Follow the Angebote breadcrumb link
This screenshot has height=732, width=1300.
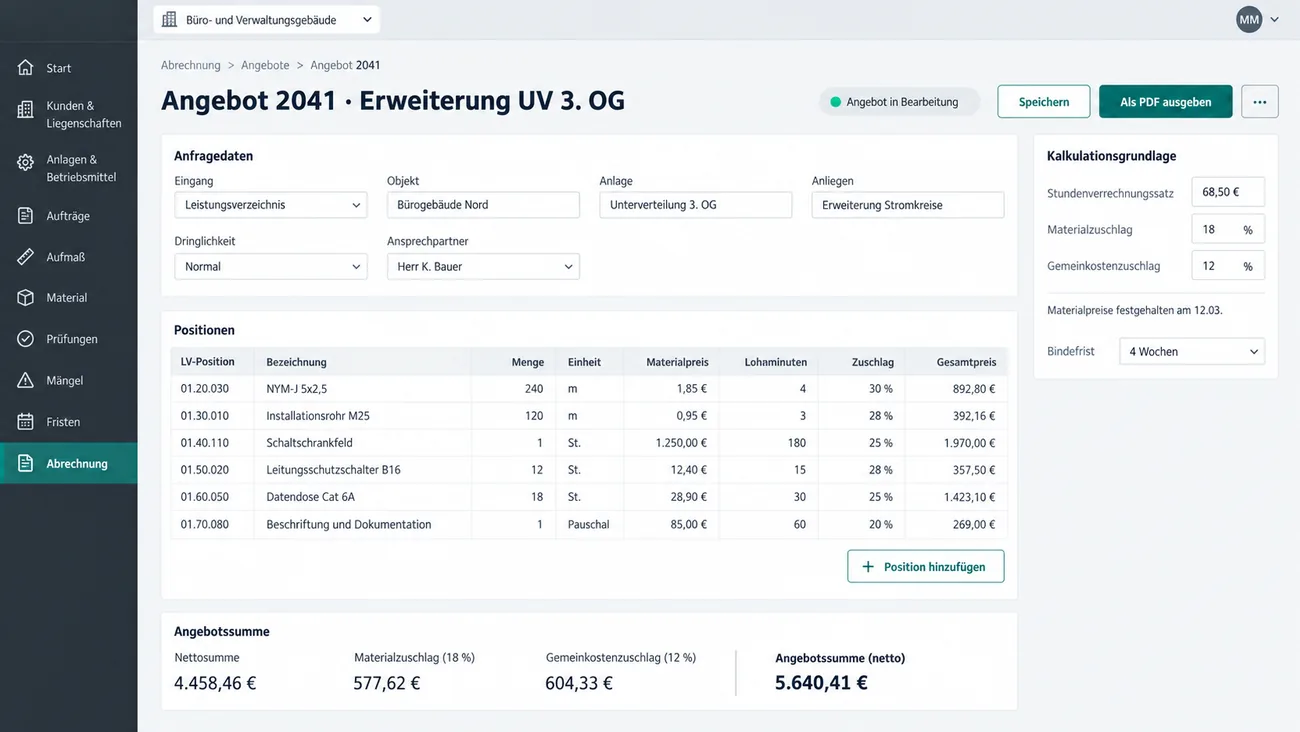click(265, 65)
